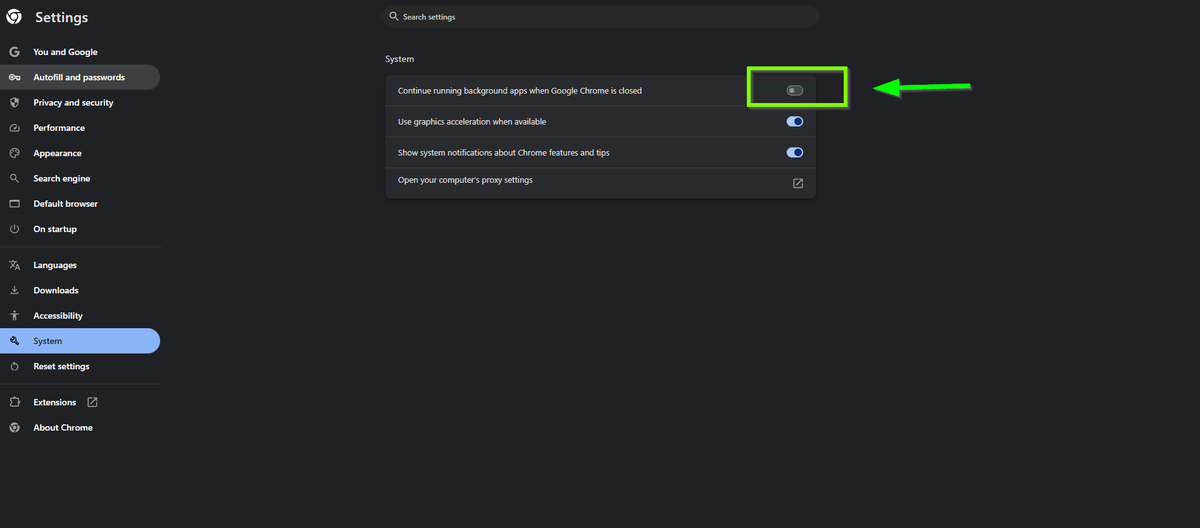Screen dimensions: 1200x528
Task: Click the Settings page title
Action: coord(61,17)
